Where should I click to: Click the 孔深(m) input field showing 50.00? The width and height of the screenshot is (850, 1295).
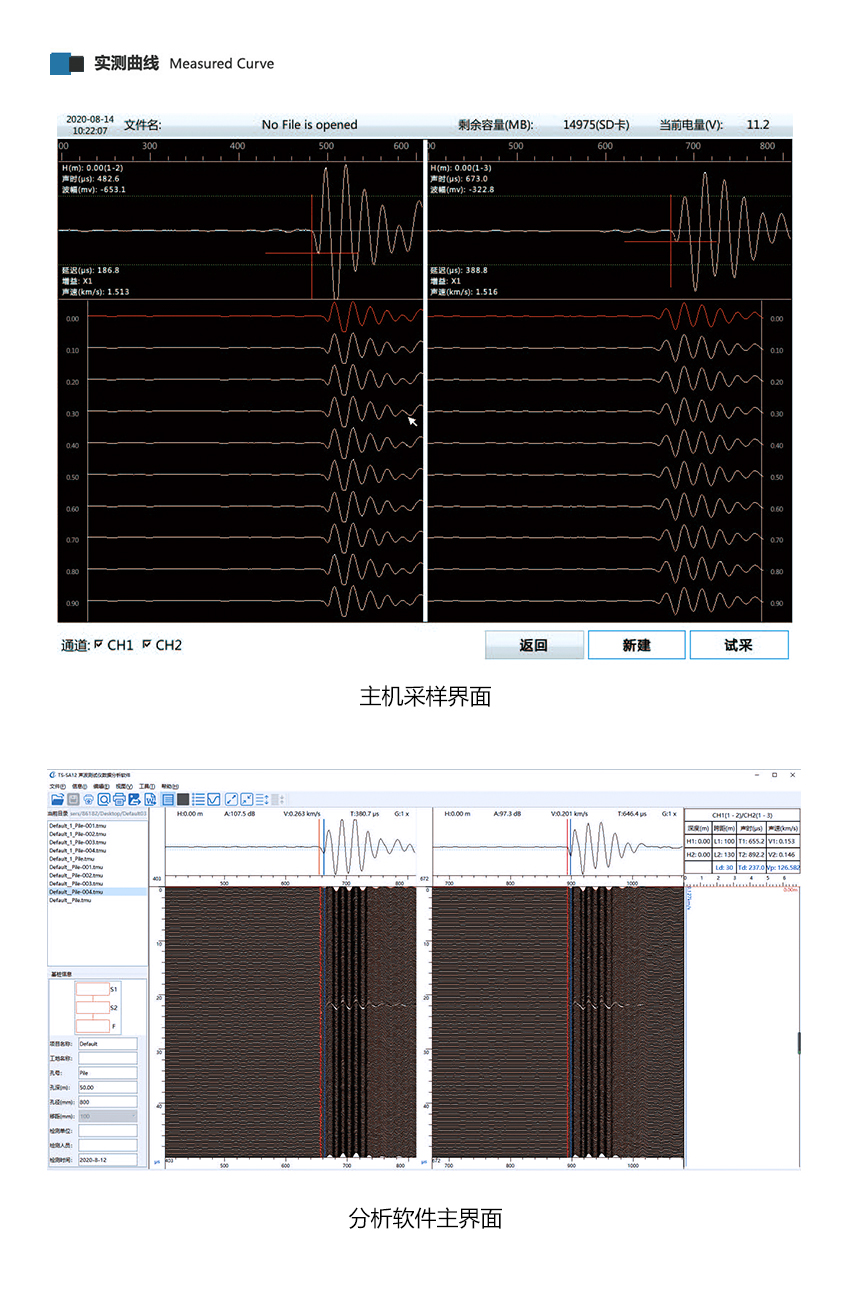coord(107,1086)
